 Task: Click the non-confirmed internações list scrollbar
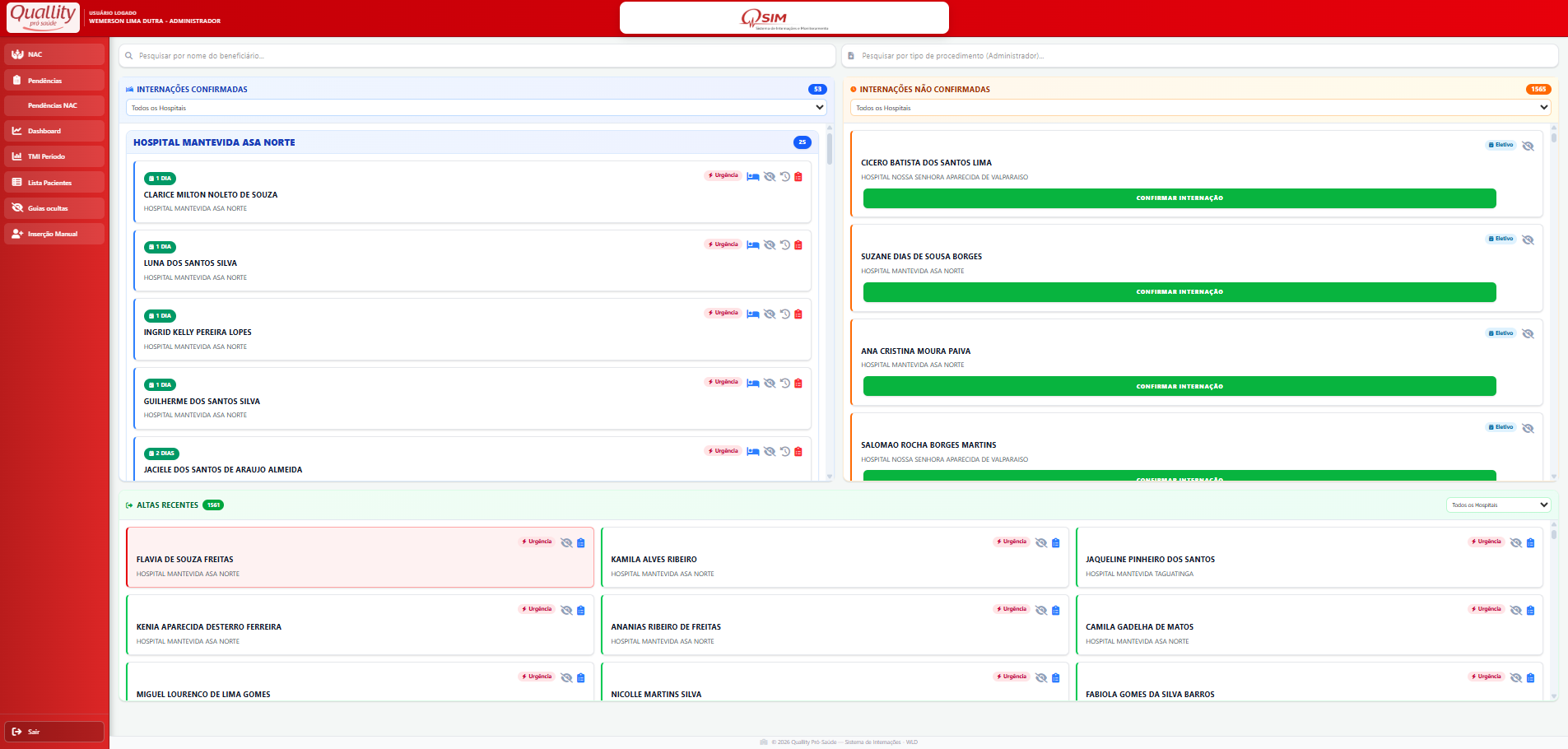click(x=1554, y=137)
